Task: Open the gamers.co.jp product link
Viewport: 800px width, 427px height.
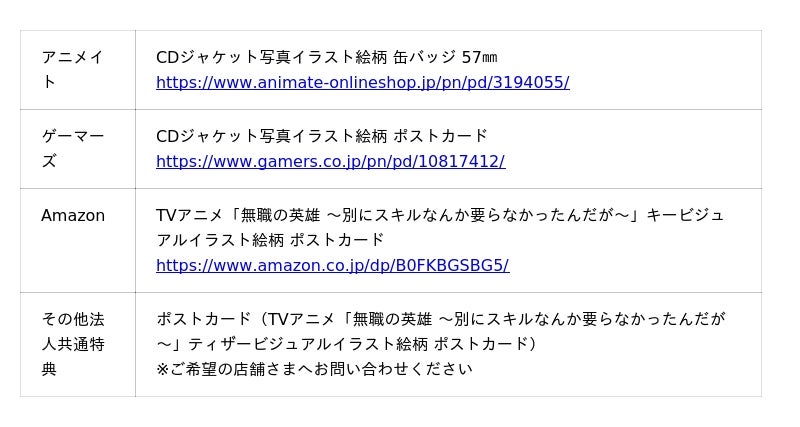Action: click(x=331, y=161)
